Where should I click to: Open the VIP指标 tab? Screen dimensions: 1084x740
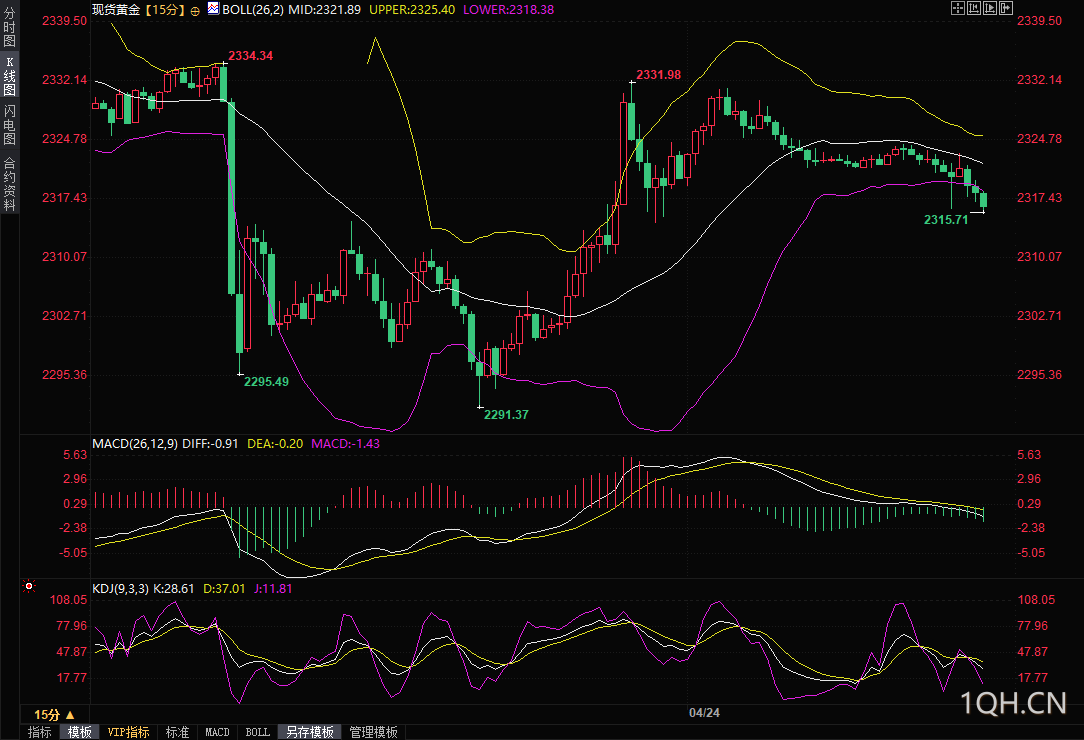[129, 732]
